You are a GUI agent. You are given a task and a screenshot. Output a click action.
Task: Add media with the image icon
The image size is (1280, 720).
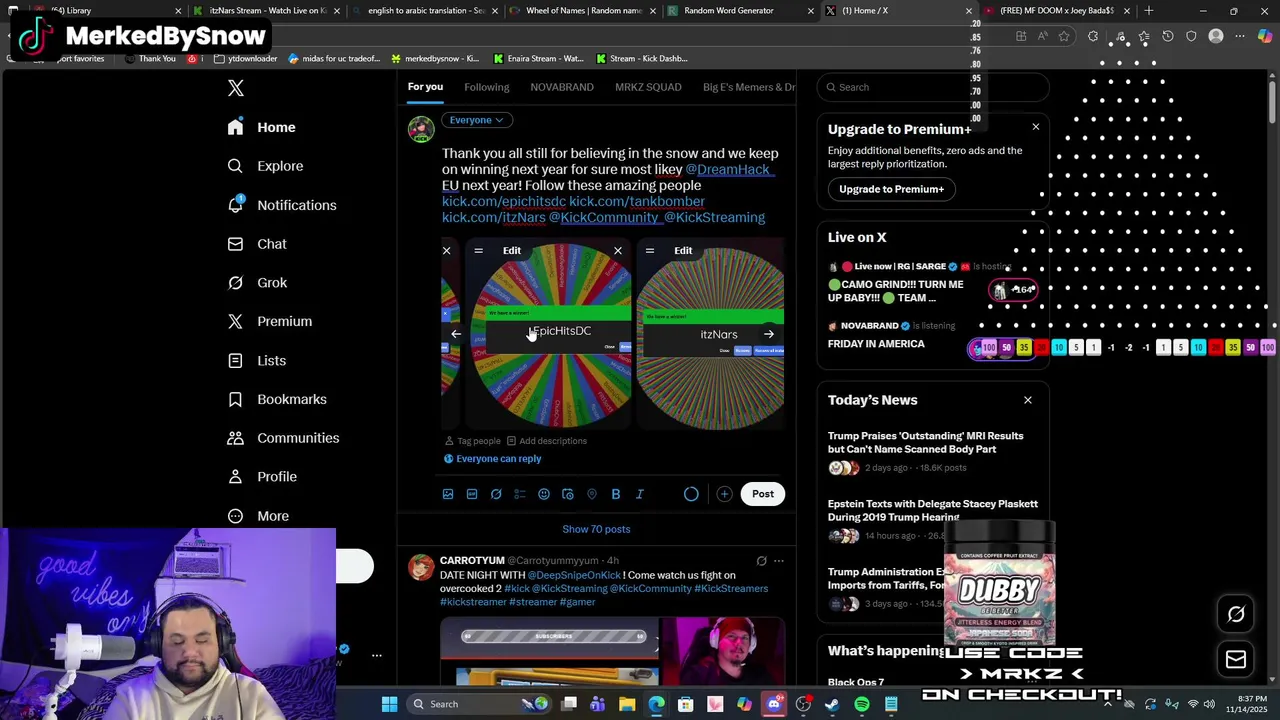(x=448, y=494)
